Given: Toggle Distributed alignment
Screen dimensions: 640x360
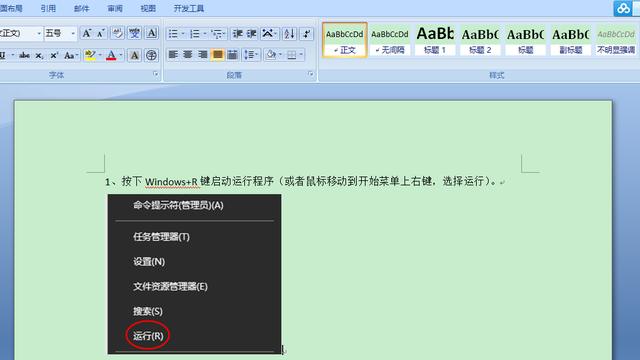Looking at the screenshot, I should (x=232, y=55).
